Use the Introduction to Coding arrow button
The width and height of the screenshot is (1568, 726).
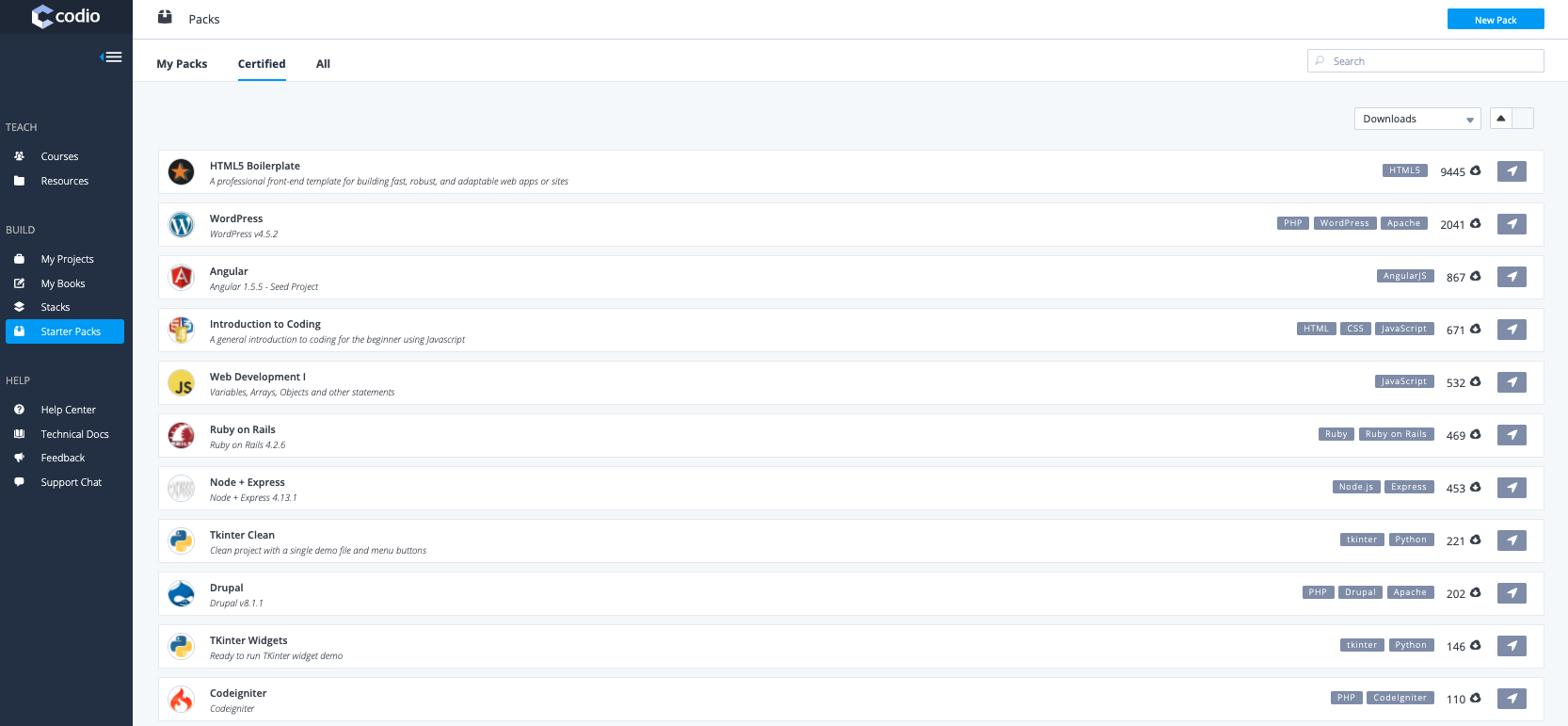coord(1512,330)
